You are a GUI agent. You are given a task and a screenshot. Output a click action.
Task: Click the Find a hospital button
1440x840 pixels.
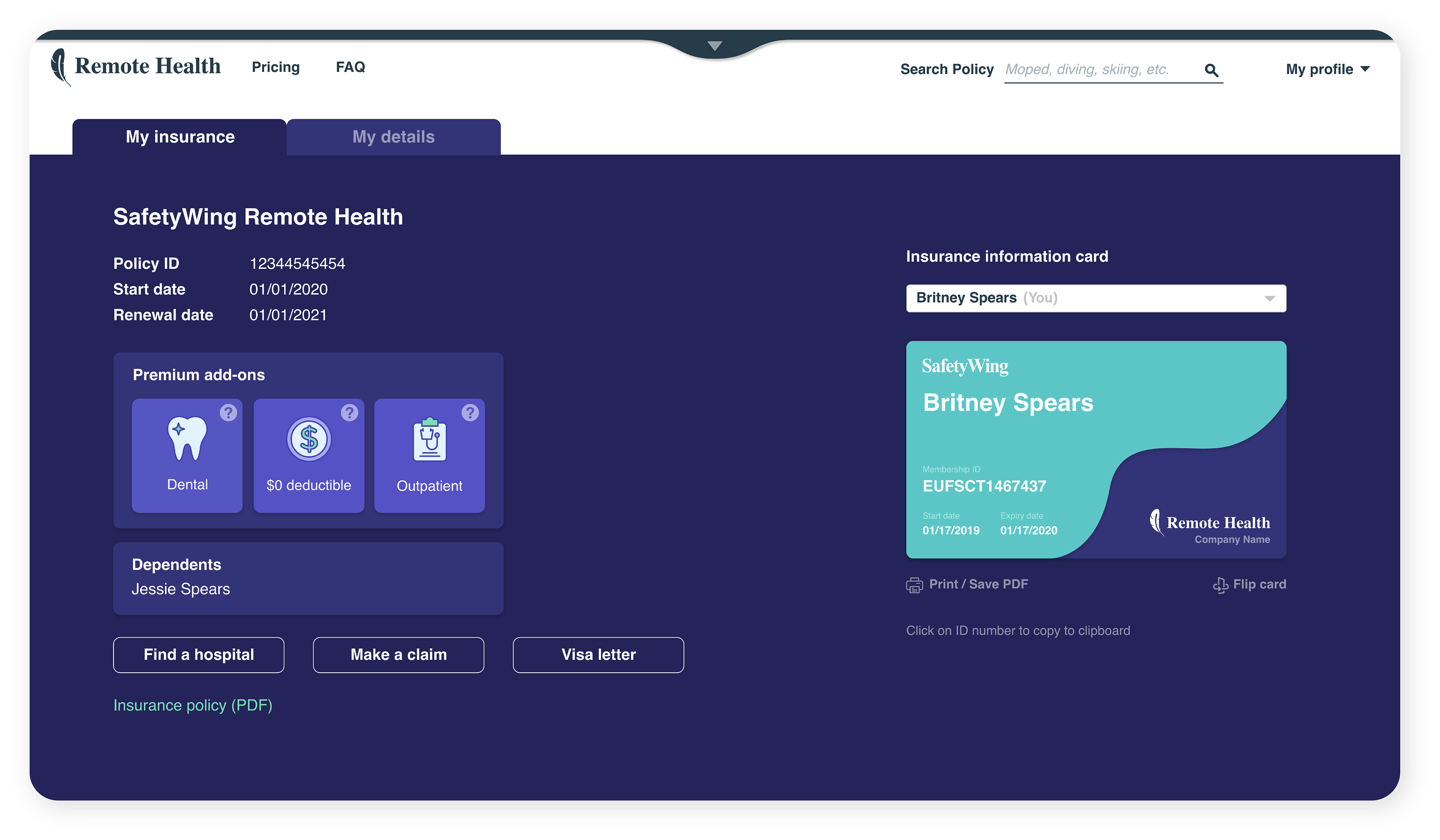(198, 654)
